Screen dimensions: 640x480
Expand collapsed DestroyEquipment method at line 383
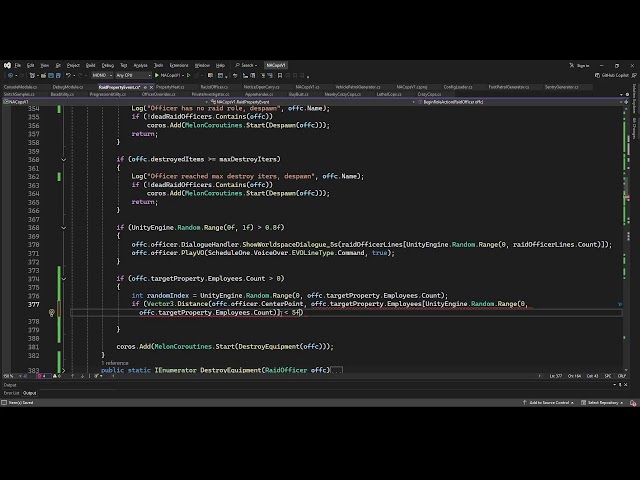(64, 370)
